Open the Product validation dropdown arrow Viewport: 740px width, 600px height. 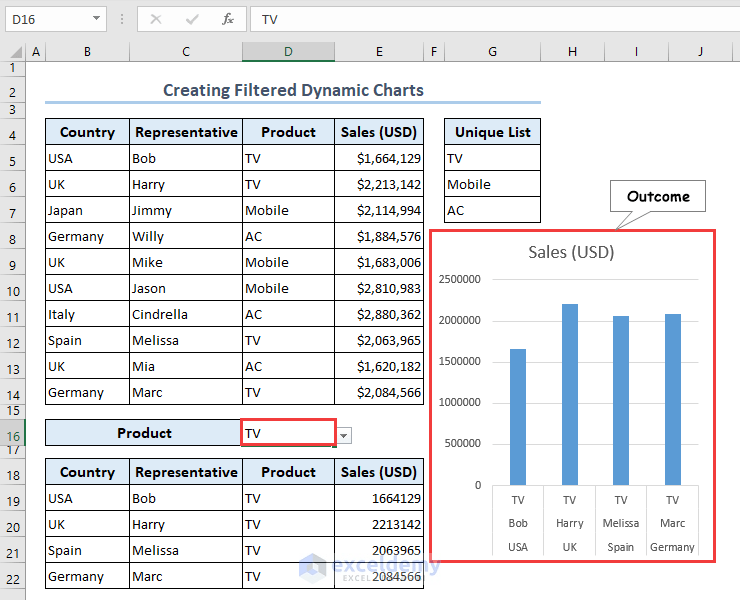click(344, 434)
